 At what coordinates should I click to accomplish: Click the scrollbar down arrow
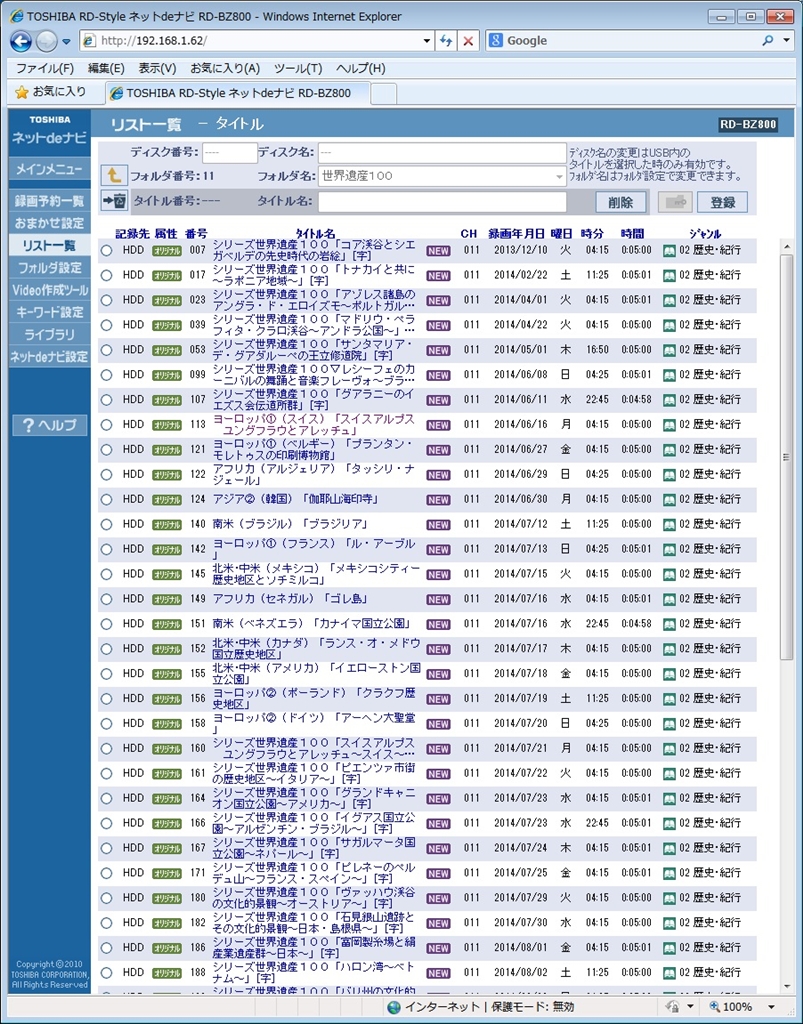(x=786, y=986)
